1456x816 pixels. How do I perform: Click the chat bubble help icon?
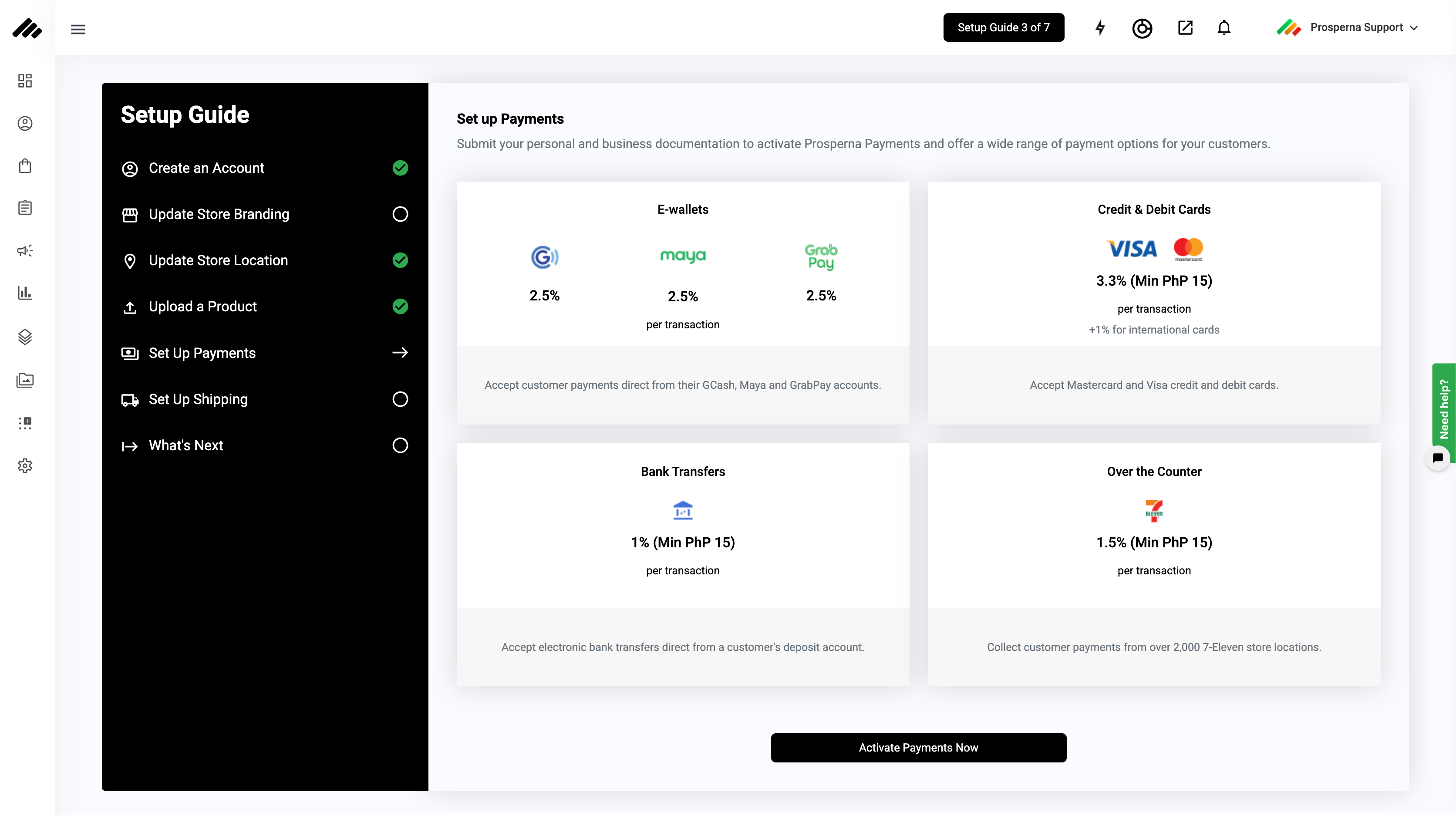[1437, 458]
